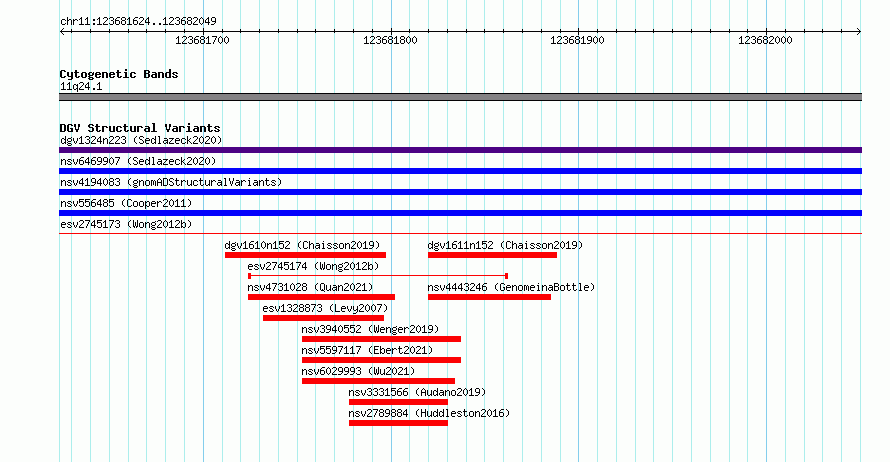Open the esv2745174 (Wong2012b) label
890x462 pixels.
coord(313,266)
